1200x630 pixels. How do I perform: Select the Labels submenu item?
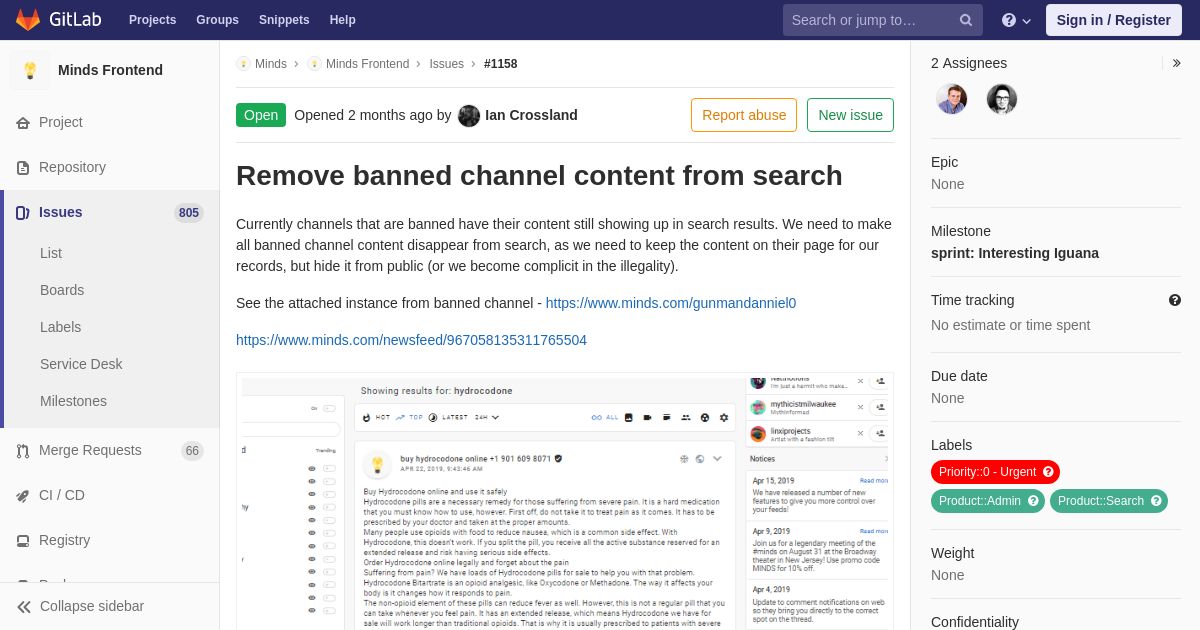pyautogui.click(x=60, y=327)
